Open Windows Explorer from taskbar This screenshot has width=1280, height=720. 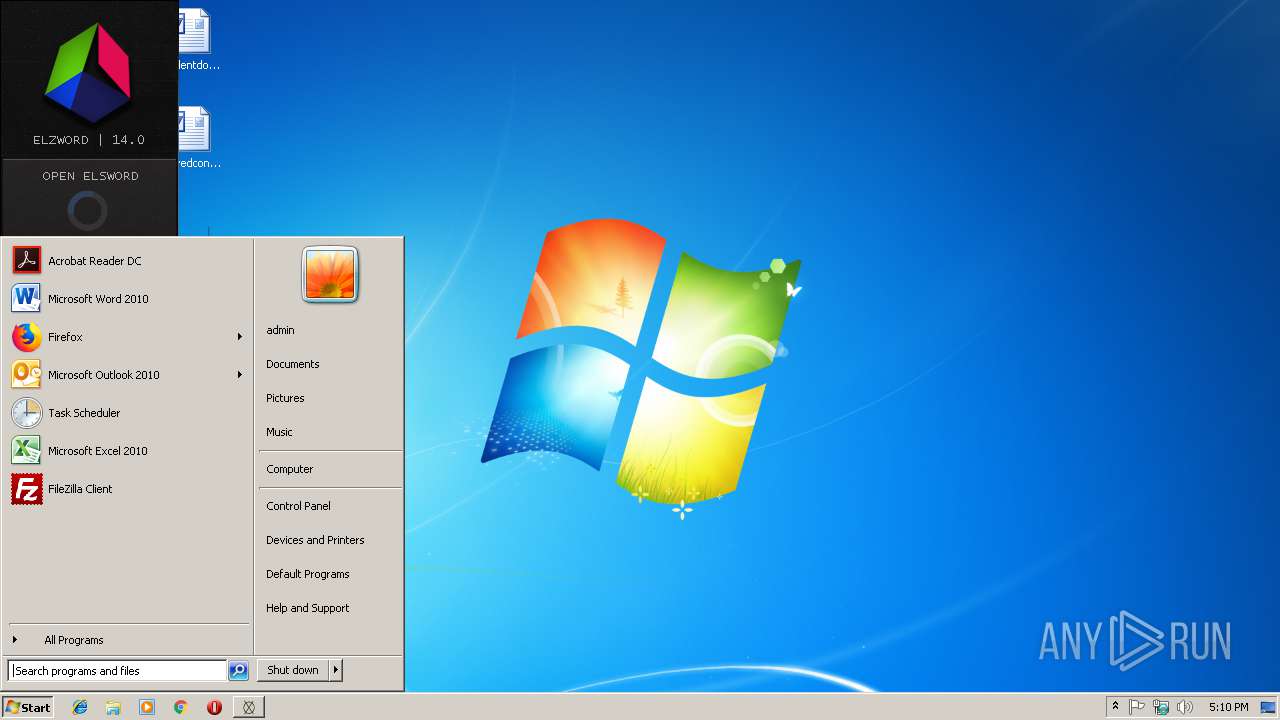click(x=113, y=707)
